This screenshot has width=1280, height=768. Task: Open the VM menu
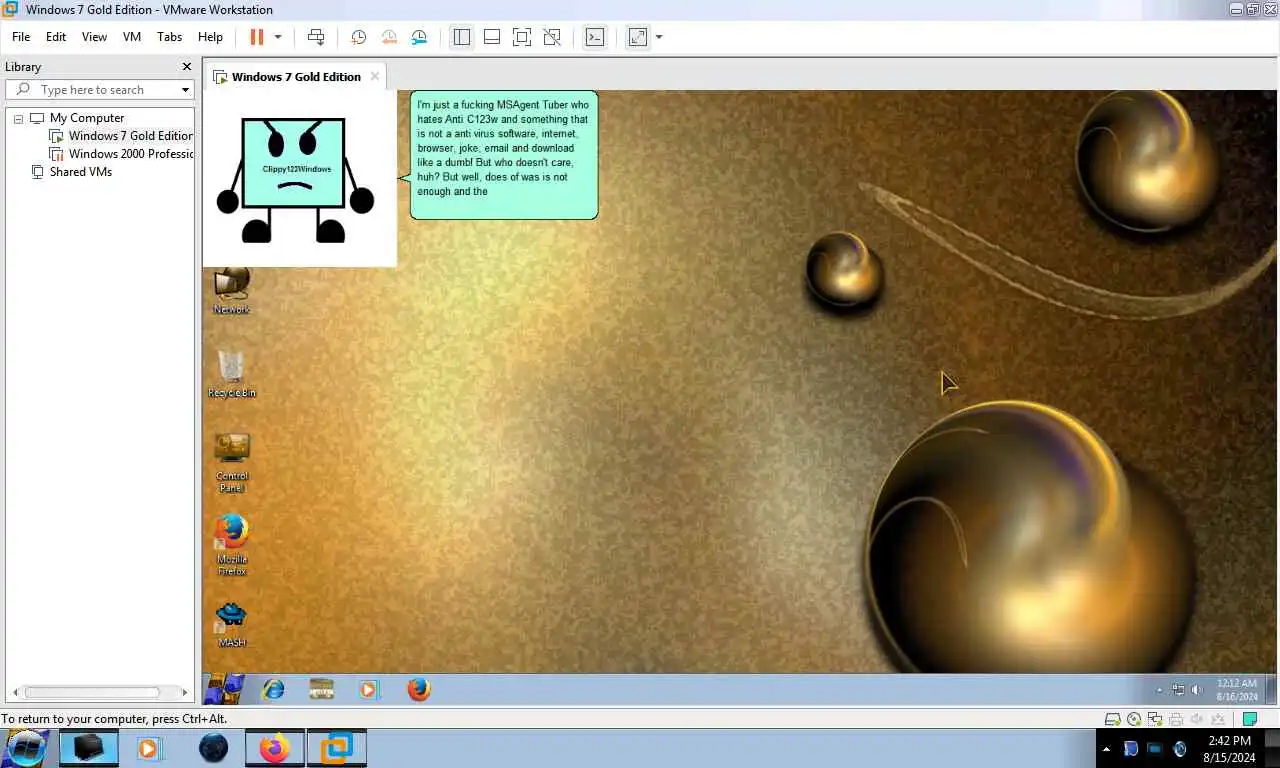point(132,37)
